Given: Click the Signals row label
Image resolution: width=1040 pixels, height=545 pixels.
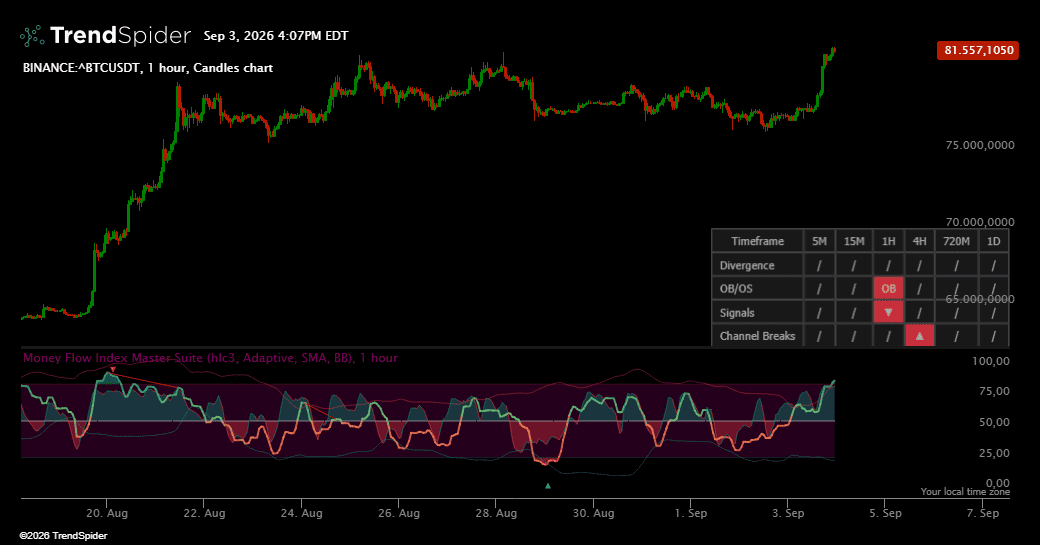Looking at the screenshot, I should 737,313.
